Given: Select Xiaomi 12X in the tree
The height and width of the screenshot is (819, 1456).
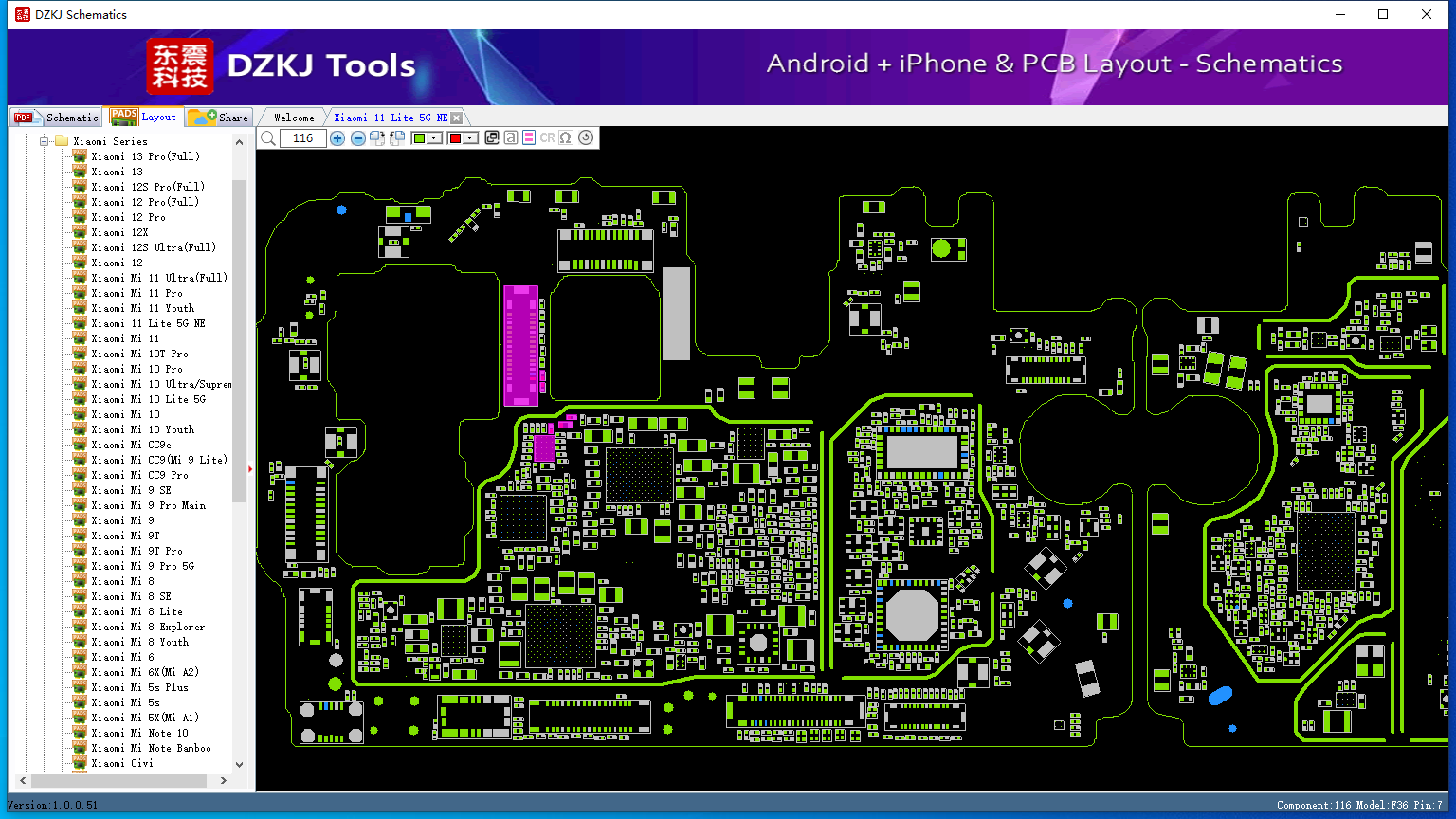Looking at the screenshot, I should tap(119, 232).
